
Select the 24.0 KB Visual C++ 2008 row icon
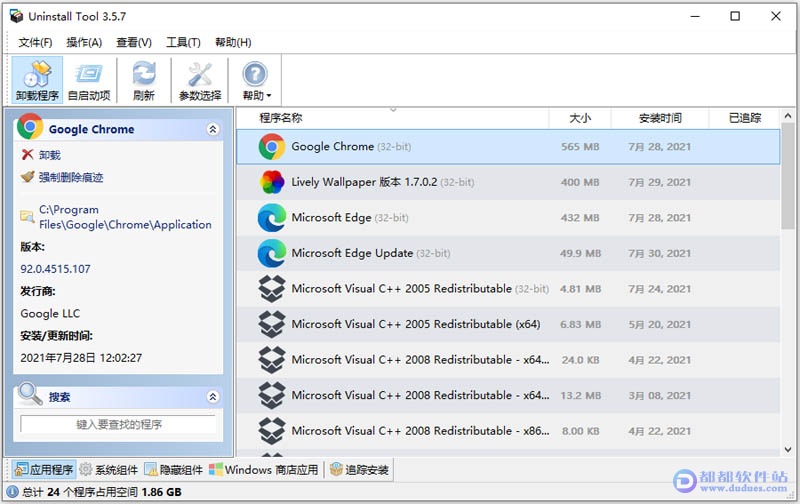click(x=271, y=360)
